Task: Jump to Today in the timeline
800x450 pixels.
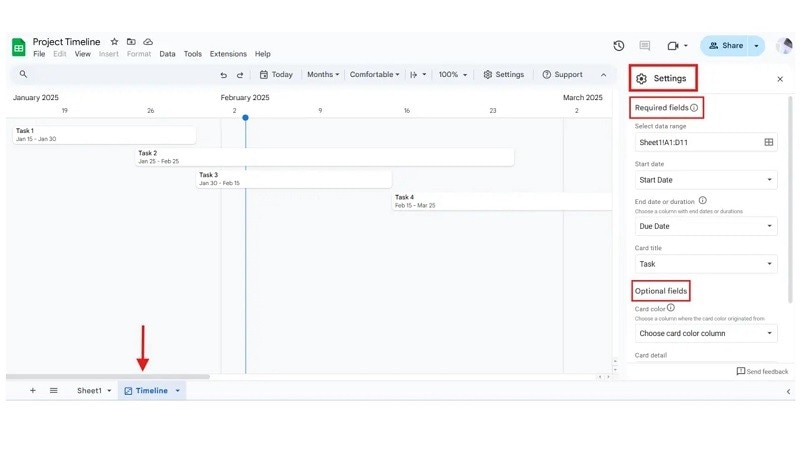Action: coord(276,74)
